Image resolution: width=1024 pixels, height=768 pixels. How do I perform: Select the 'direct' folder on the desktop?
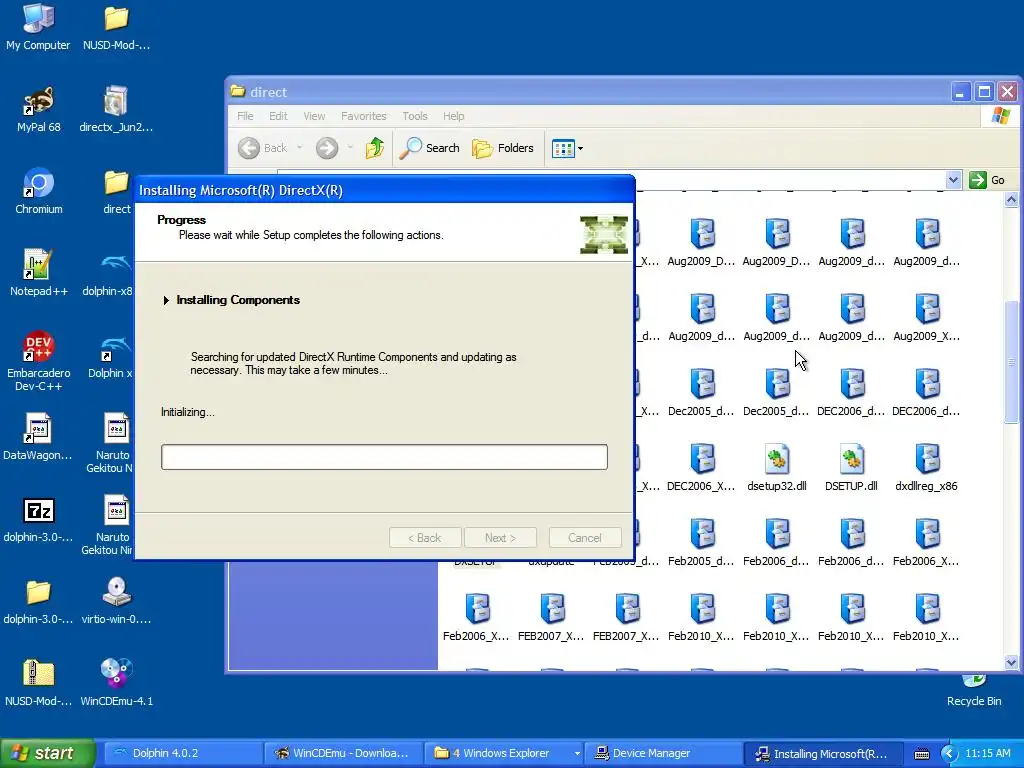(116, 191)
